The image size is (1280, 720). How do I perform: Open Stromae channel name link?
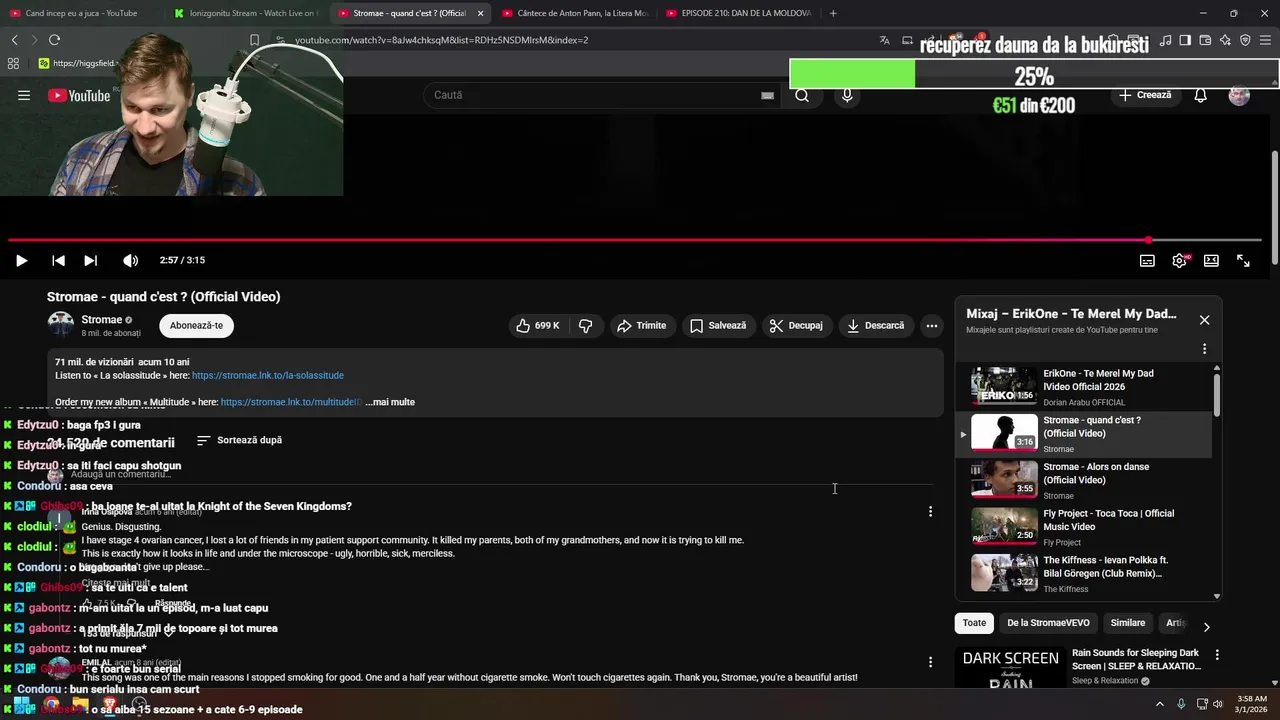tap(102, 320)
